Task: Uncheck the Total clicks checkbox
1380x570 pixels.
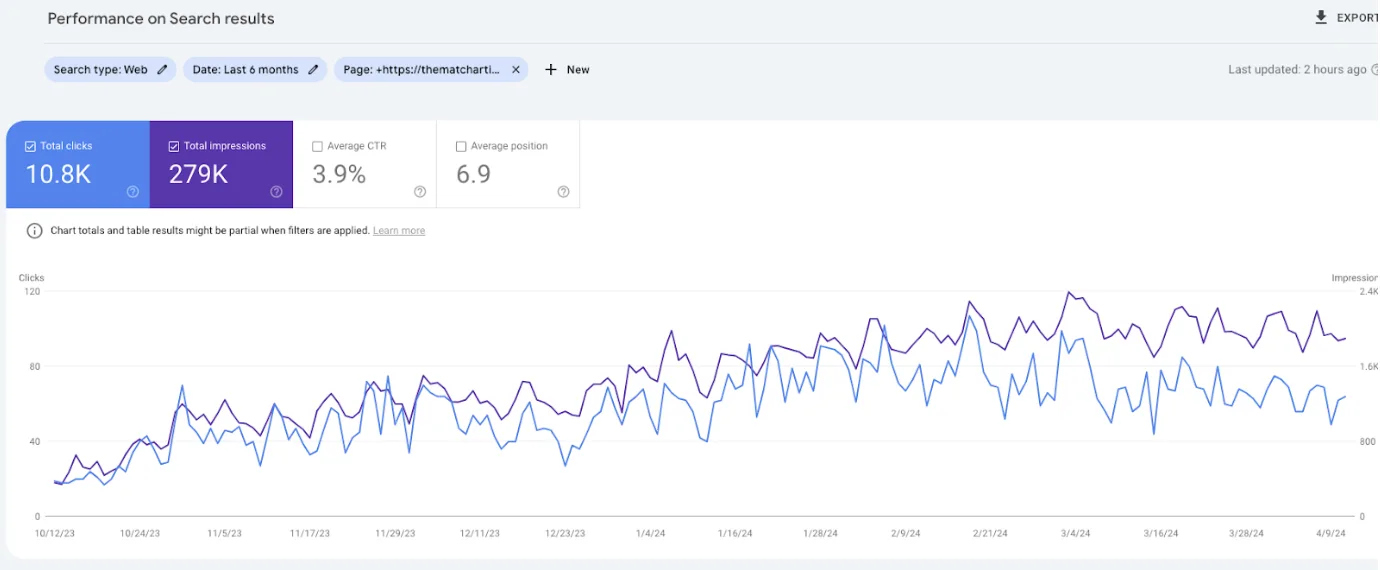Action: [x=30, y=147]
